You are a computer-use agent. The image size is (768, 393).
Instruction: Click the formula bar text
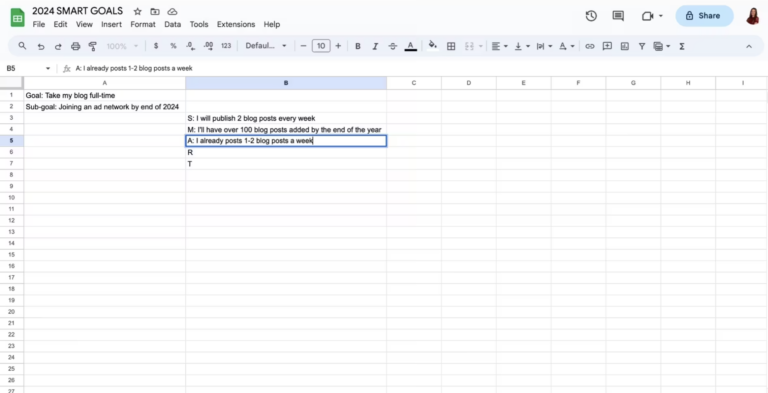[134, 68]
